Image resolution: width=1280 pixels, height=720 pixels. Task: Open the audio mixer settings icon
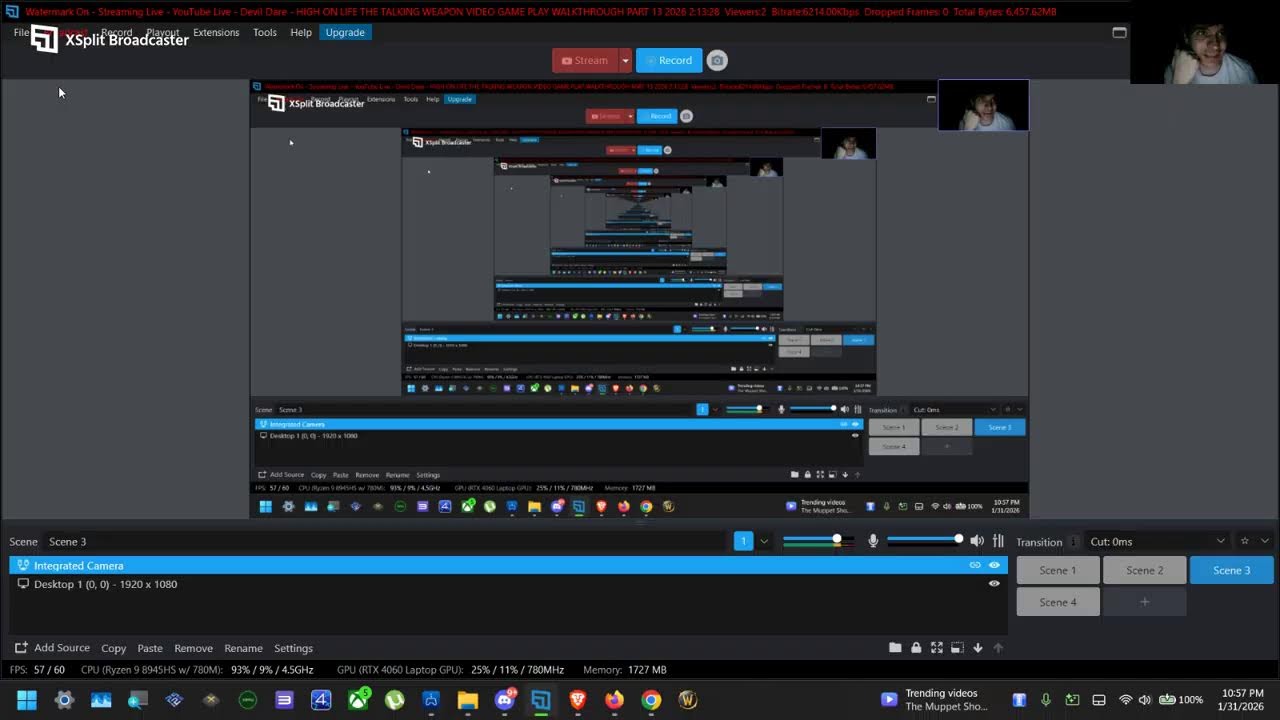(998, 541)
